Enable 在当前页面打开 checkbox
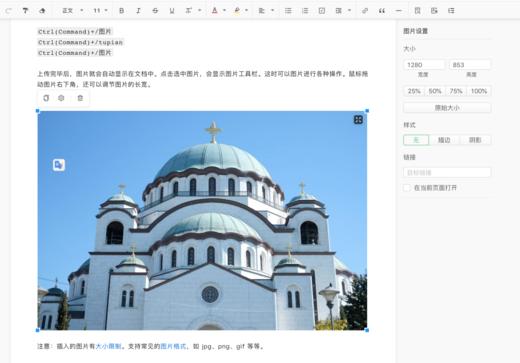 pyautogui.click(x=407, y=188)
